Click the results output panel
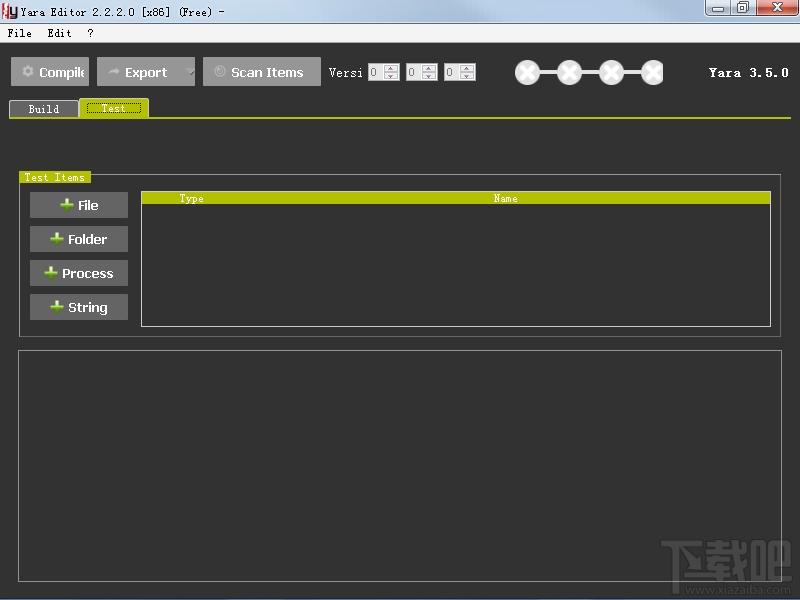This screenshot has height=600, width=800. (400, 466)
